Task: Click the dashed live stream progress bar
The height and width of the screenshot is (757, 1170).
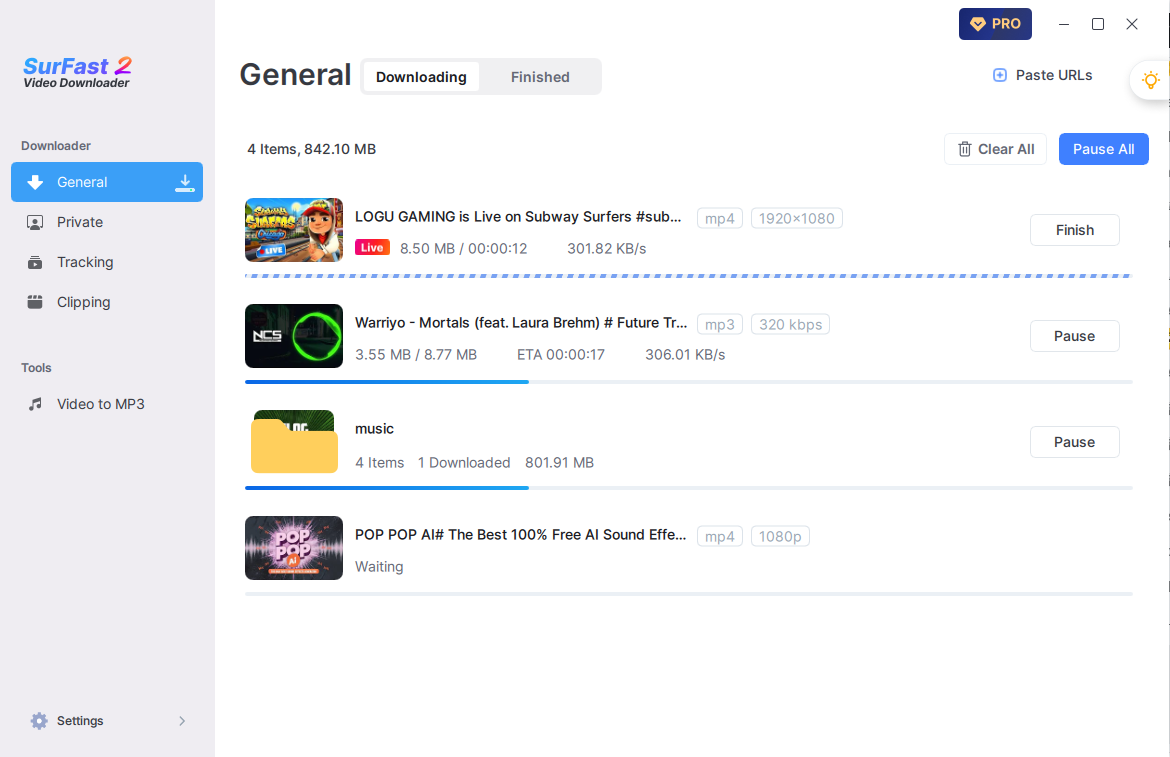Action: click(x=689, y=276)
